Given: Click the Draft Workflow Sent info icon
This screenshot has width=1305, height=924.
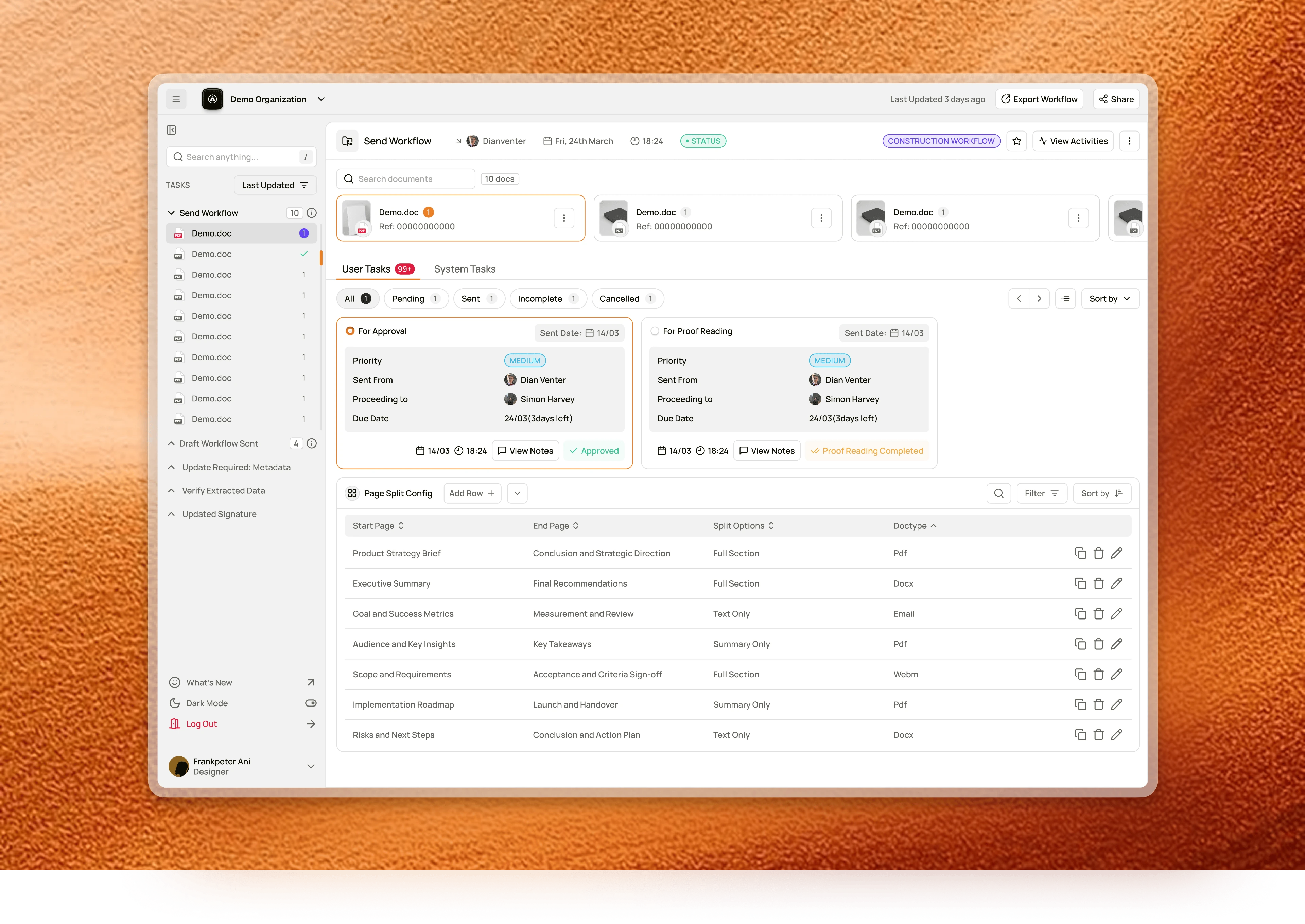Looking at the screenshot, I should tap(312, 443).
